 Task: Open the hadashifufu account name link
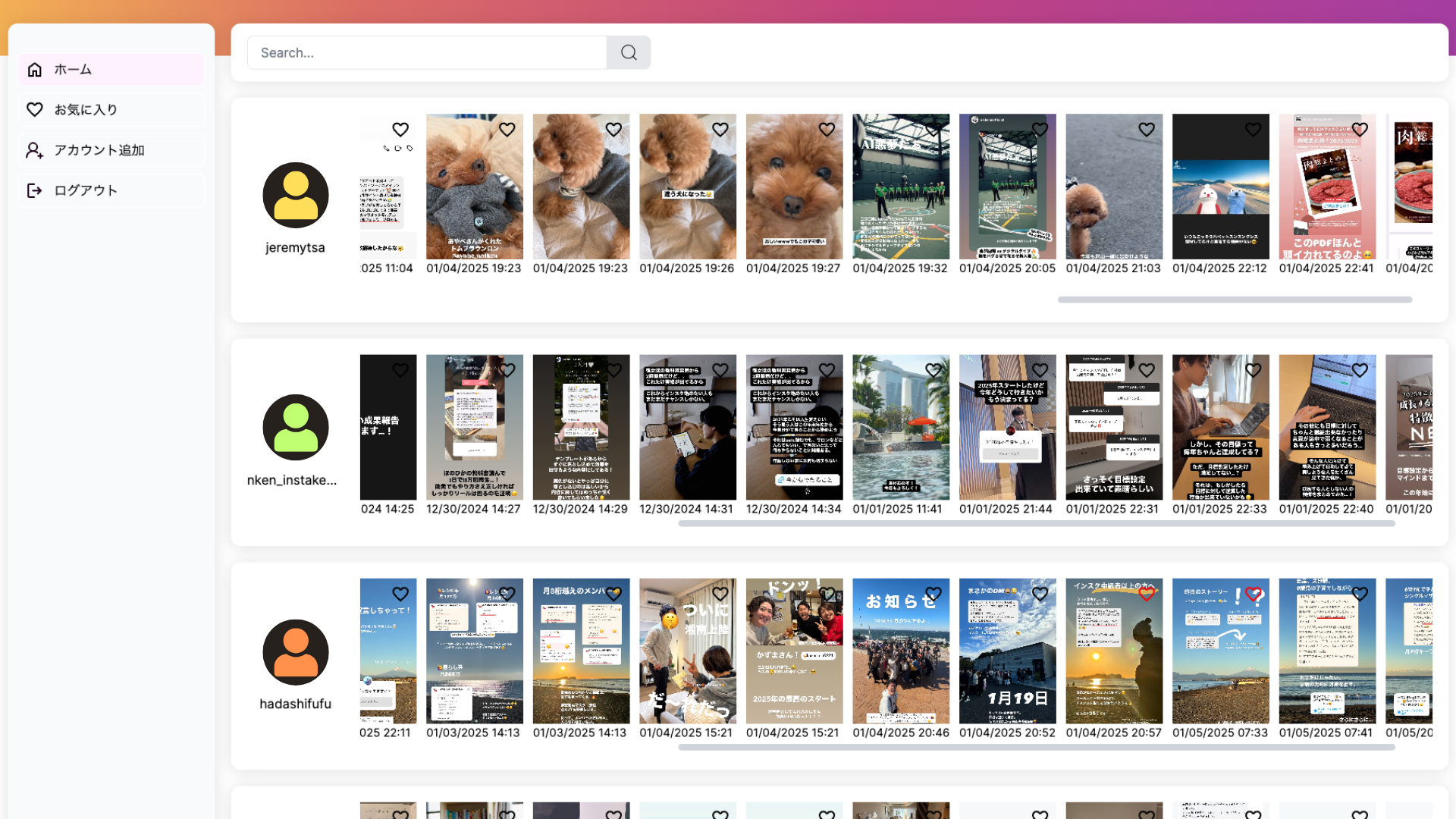tap(295, 704)
